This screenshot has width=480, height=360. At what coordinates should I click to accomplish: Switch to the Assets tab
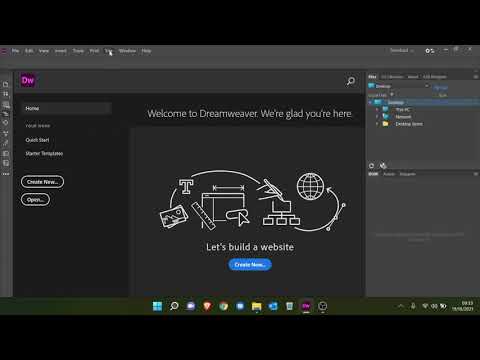pos(389,174)
